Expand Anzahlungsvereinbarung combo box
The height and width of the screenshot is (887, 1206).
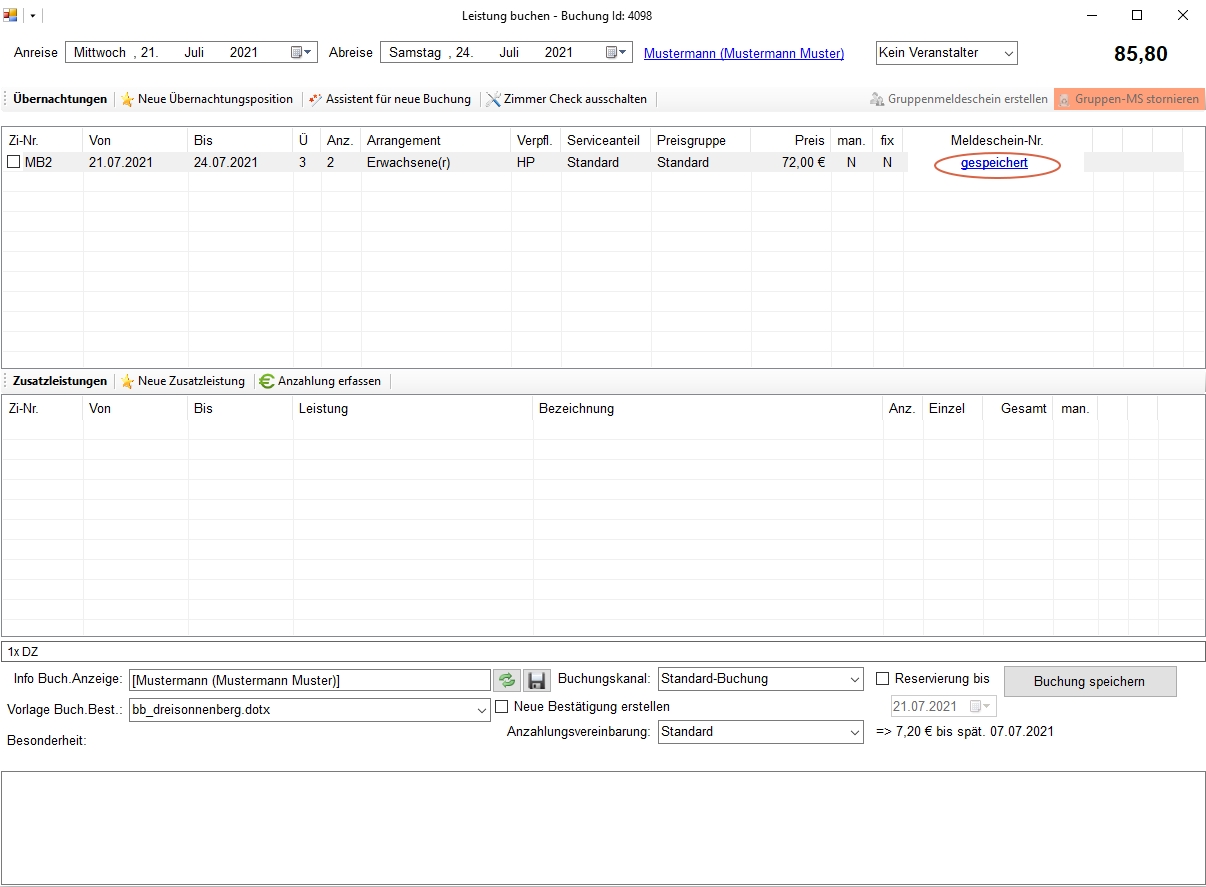click(854, 732)
